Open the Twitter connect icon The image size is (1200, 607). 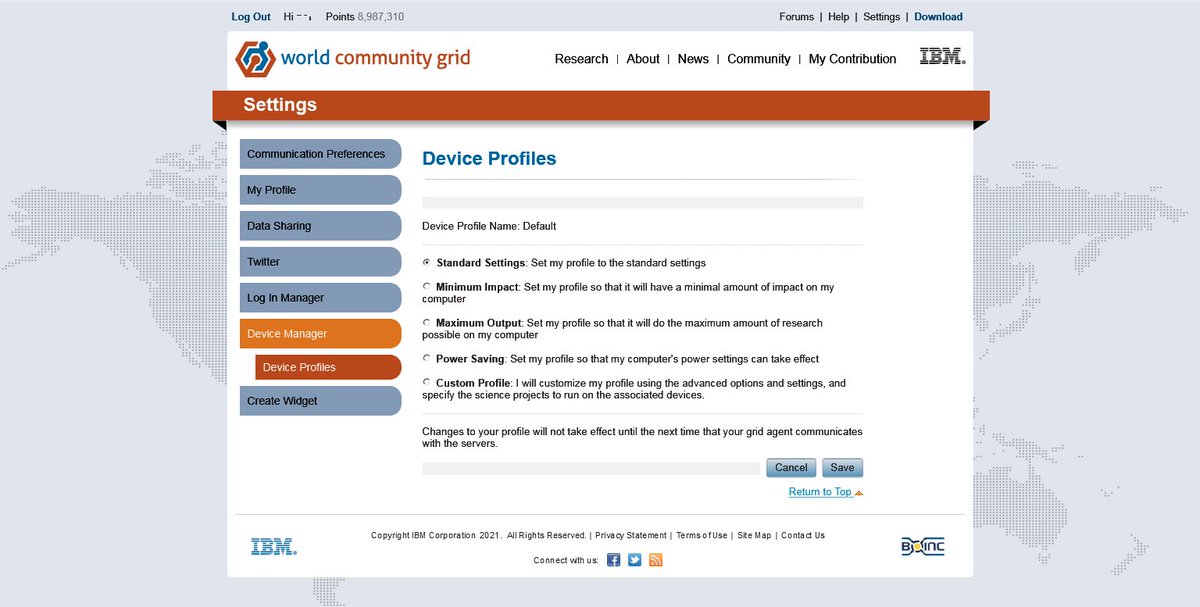(635, 560)
